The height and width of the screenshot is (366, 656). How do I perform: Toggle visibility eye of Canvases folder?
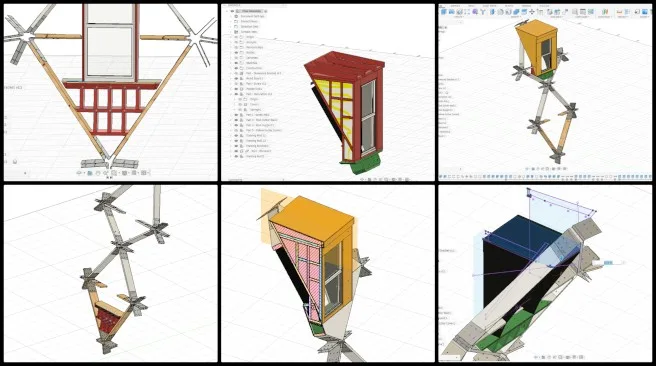236,58
